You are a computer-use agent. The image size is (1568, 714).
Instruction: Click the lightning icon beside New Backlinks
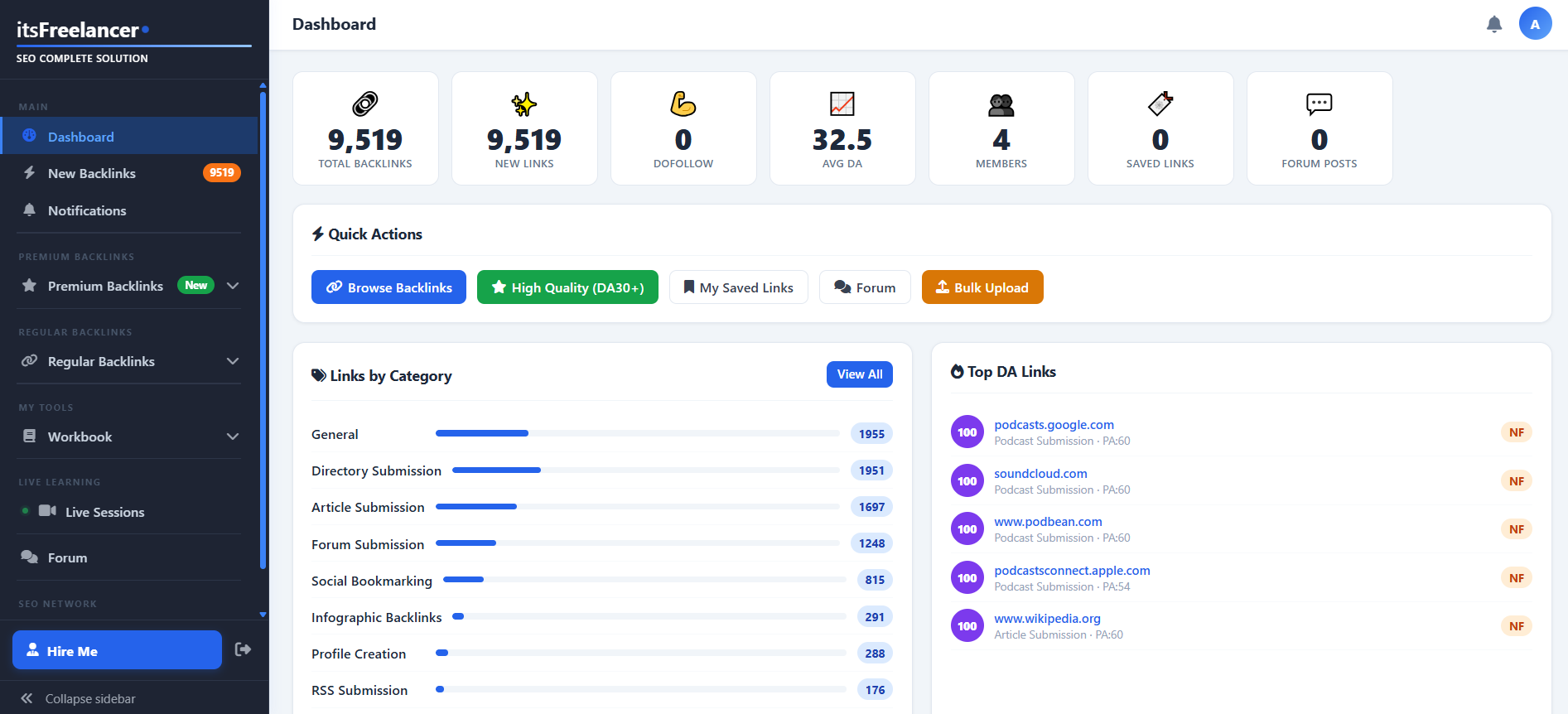coord(30,172)
